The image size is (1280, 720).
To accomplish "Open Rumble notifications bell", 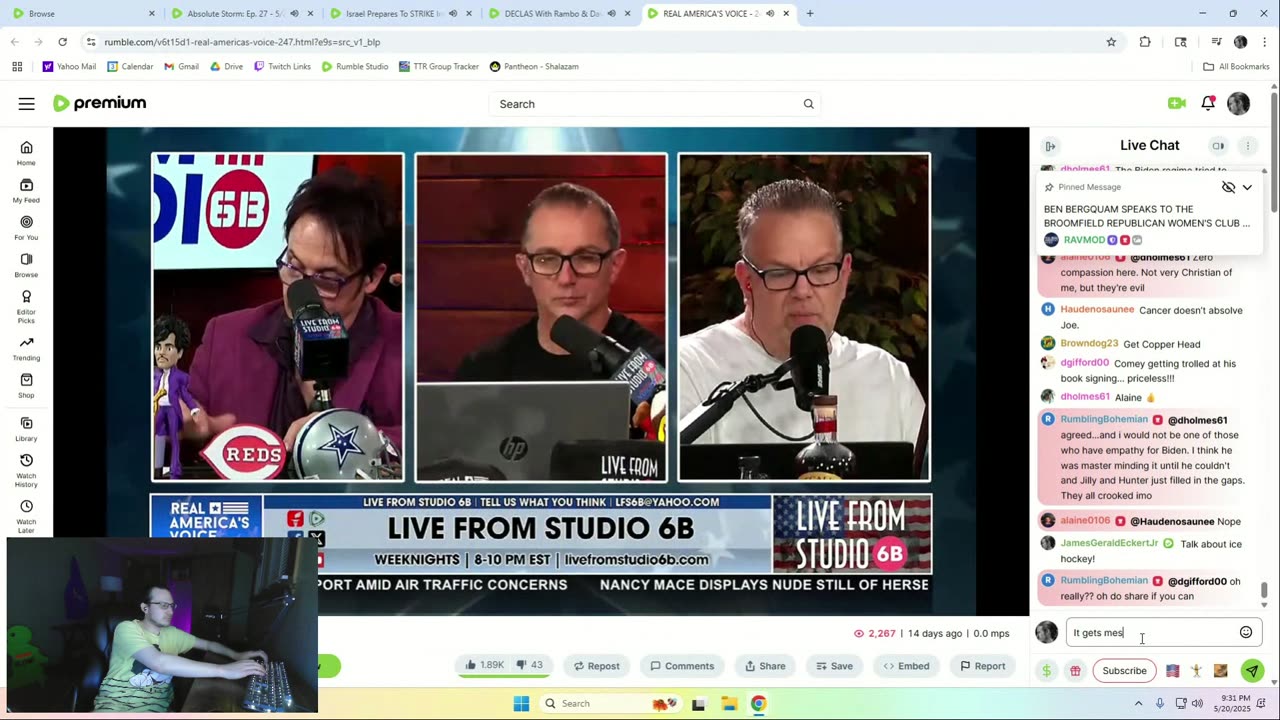I will coord(1208,103).
